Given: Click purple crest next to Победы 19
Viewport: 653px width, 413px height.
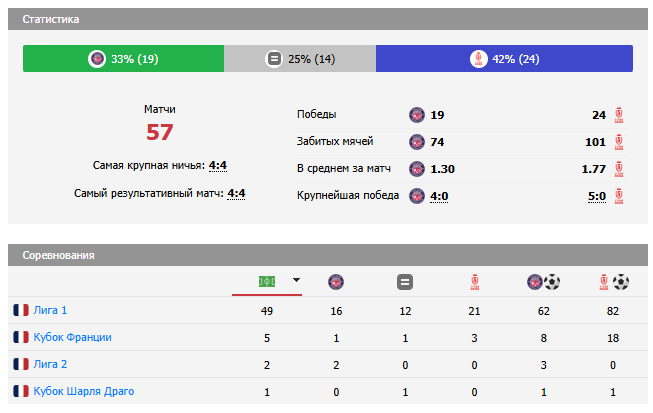Looking at the screenshot, I should click(417, 115).
